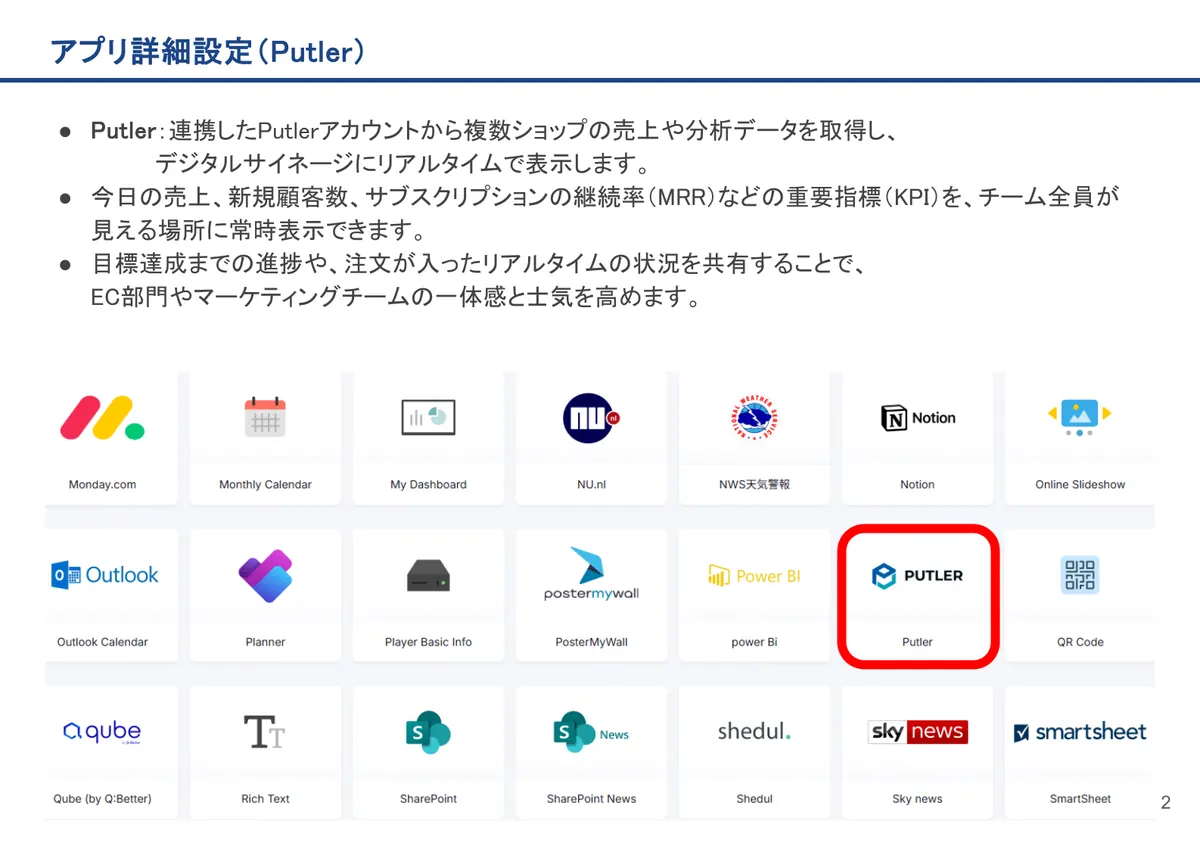The image size is (1200, 849).
Task: Click the slide page number 2
Action: tap(1165, 803)
